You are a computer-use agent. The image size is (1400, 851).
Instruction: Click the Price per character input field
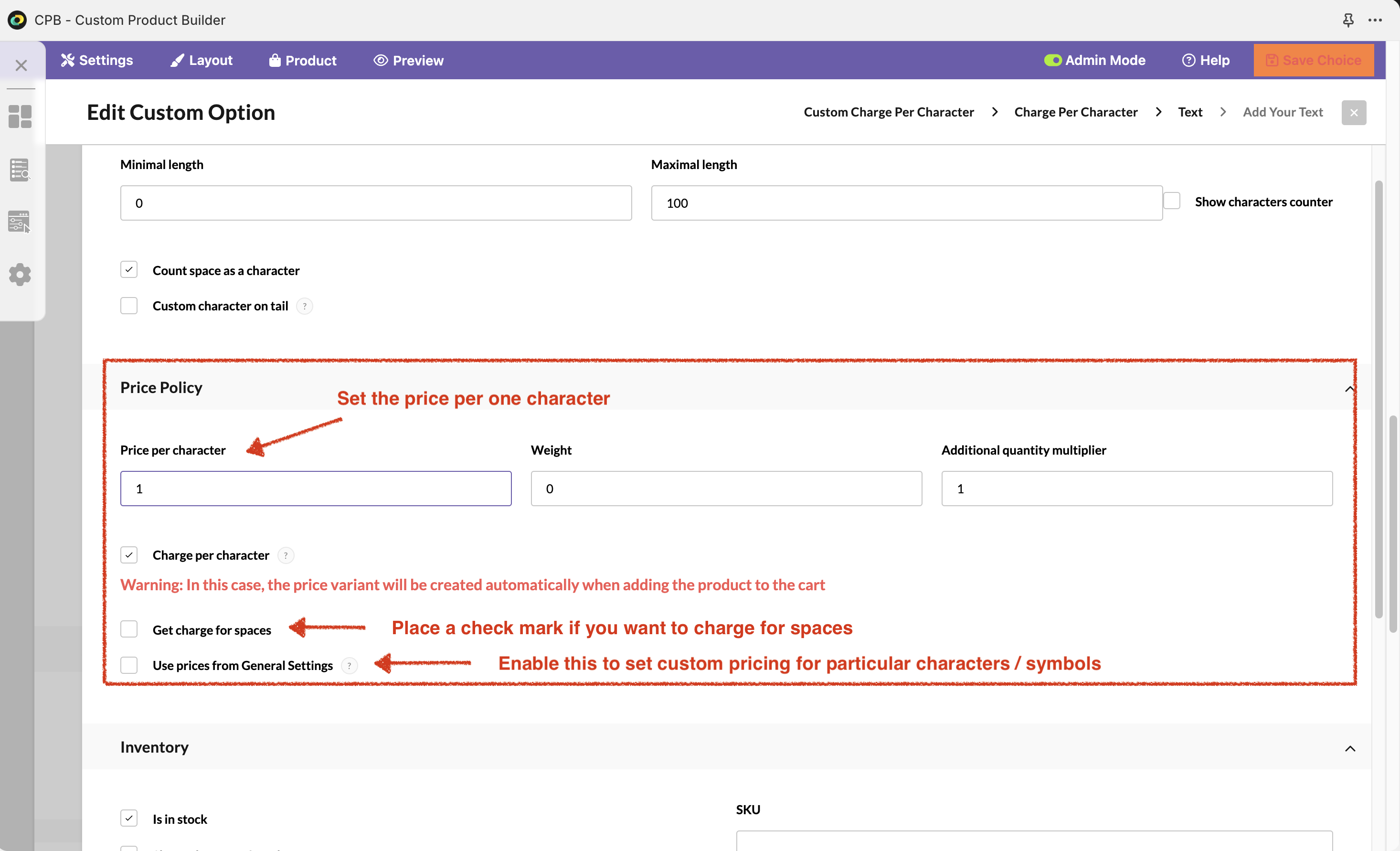point(315,489)
